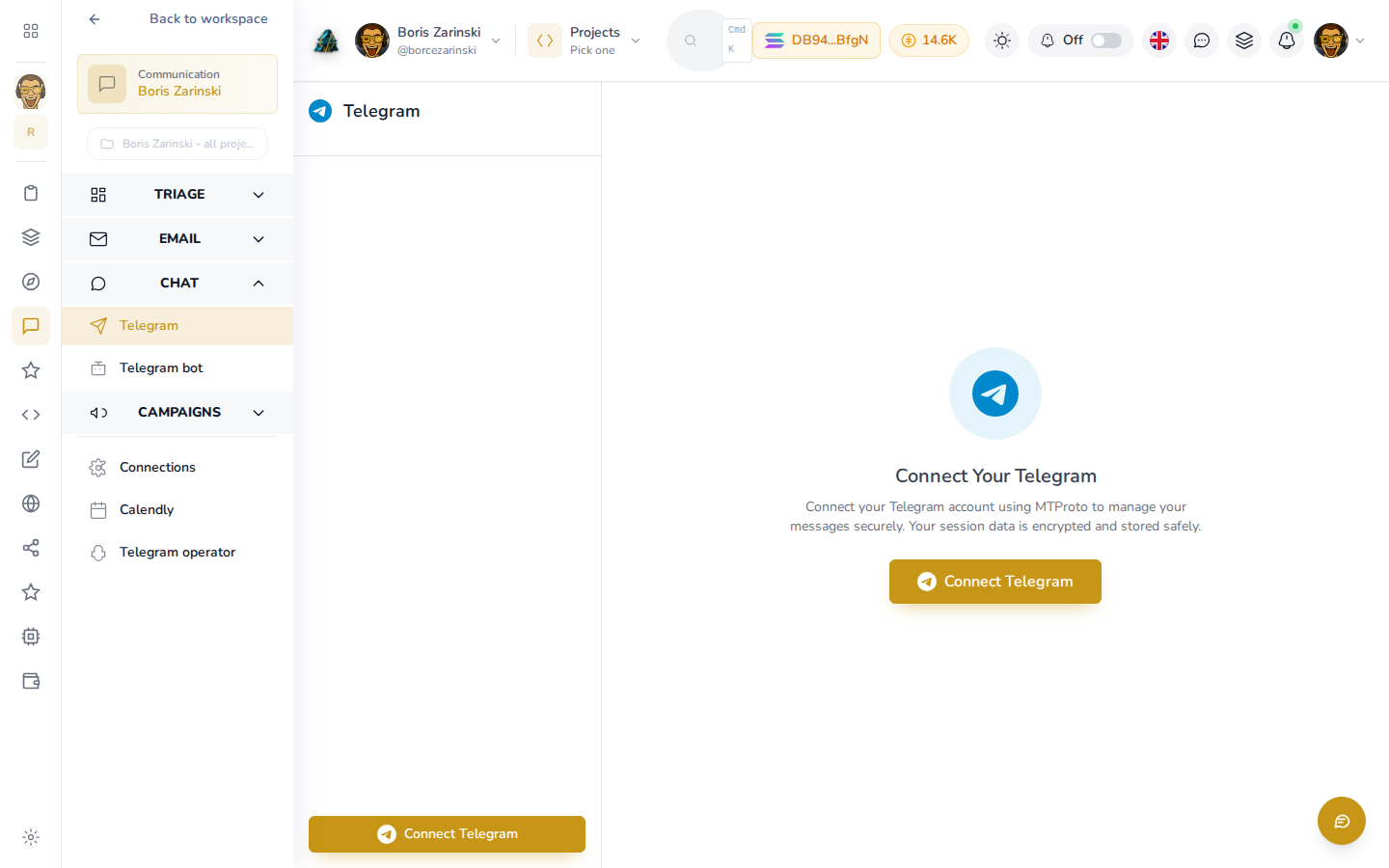Open the processor chip icon in the left rail
Screen dimensions: 1389x868
click(x=31, y=637)
